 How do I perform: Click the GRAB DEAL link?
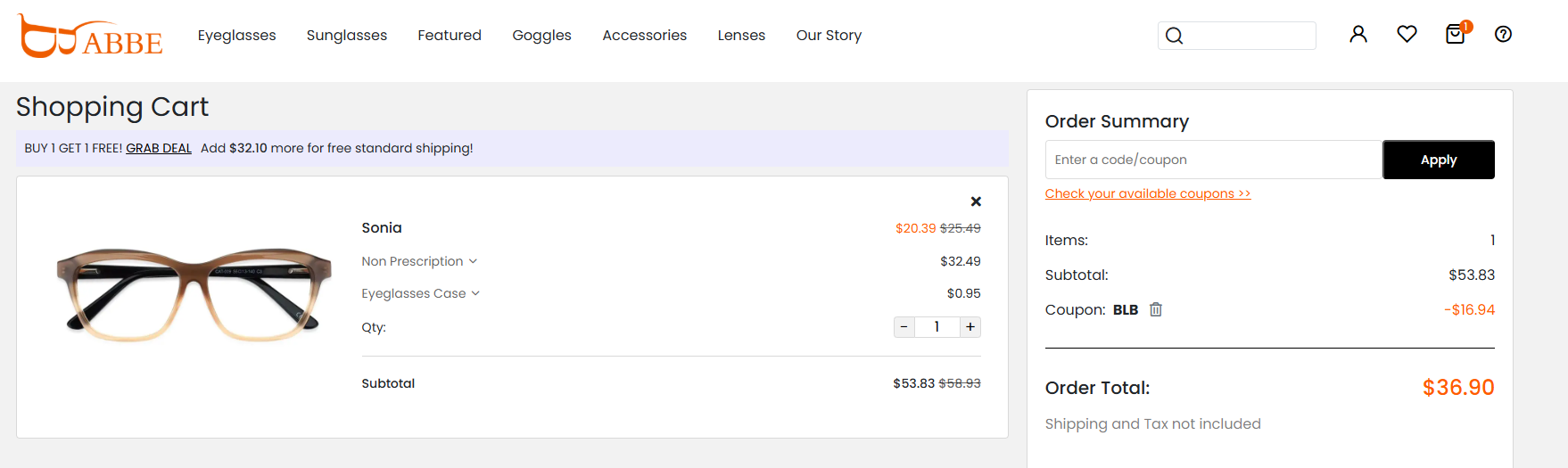coord(159,148)
